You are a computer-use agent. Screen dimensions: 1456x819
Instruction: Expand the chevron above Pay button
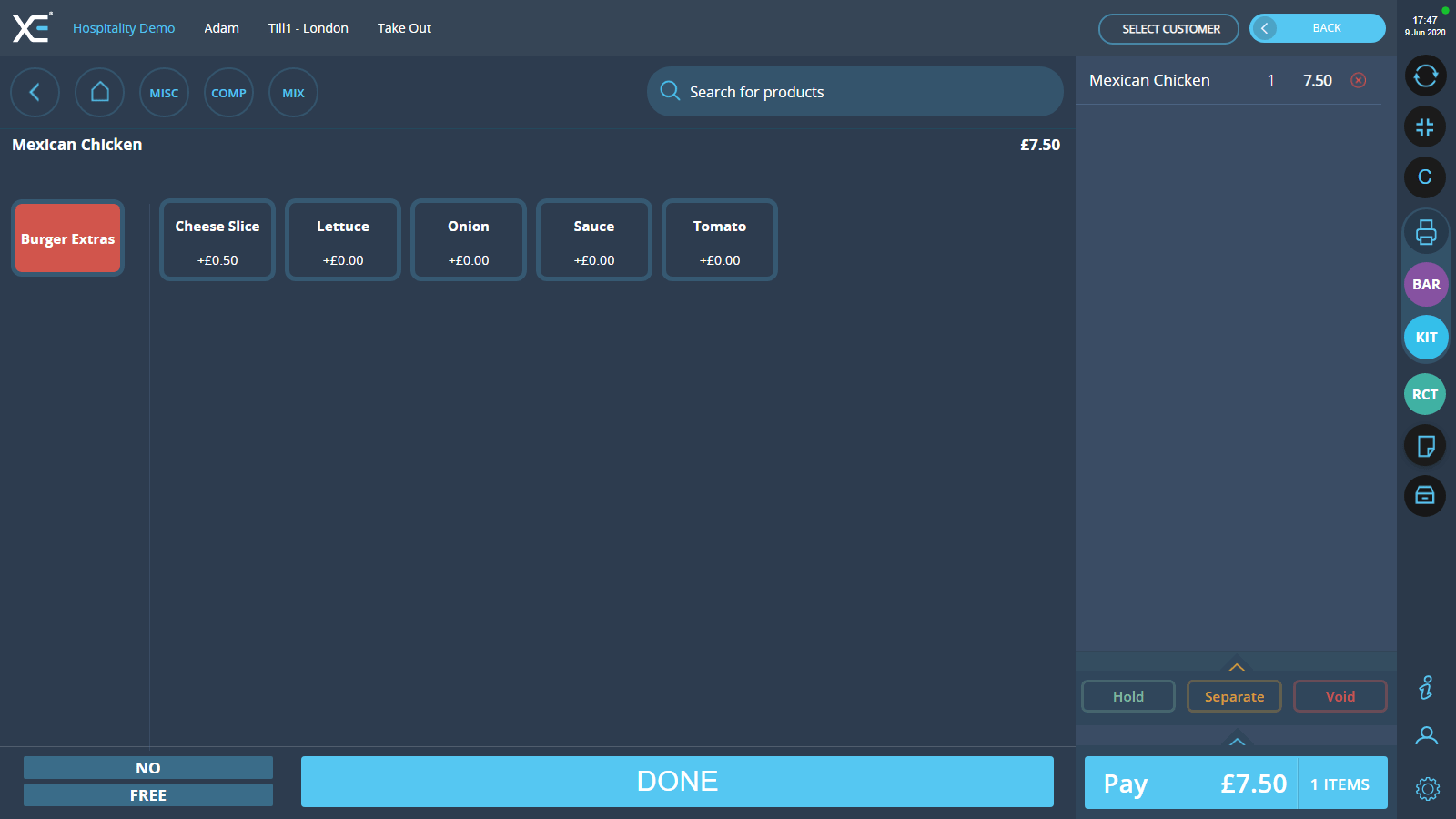pyautogui.click(x=1236, y=741)
